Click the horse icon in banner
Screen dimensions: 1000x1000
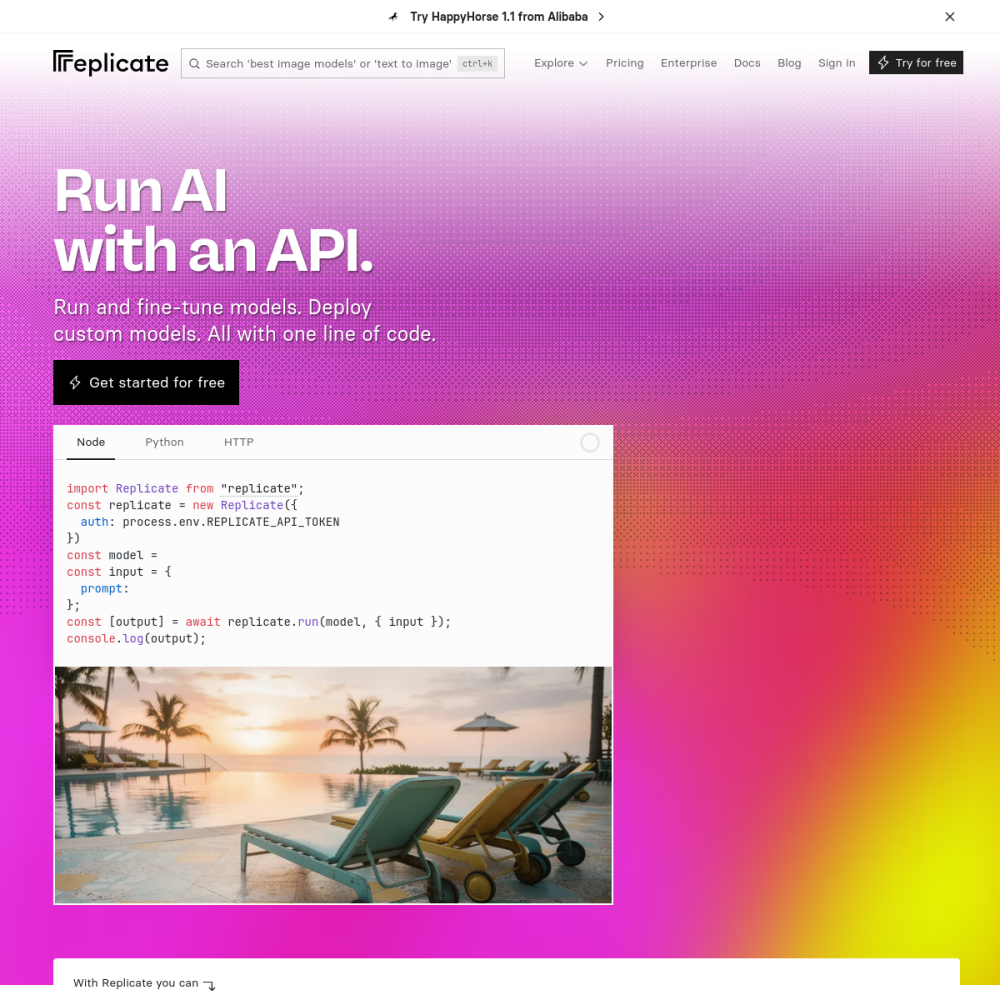point(393,17)
